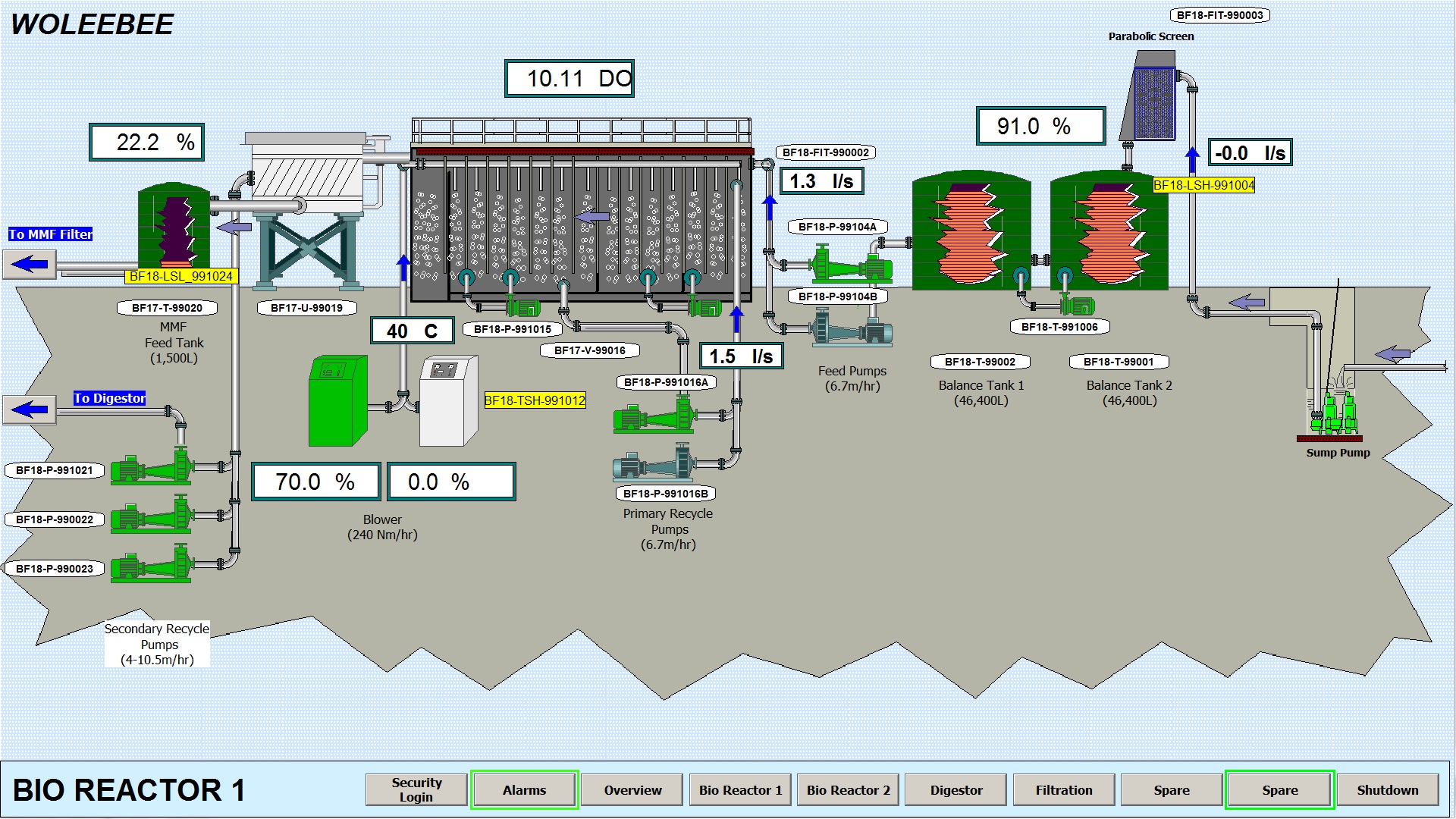This screenshot has height=819, width=1456.
Task: Click the Sump Pump graphic
Action: [x=1334, y=414]
